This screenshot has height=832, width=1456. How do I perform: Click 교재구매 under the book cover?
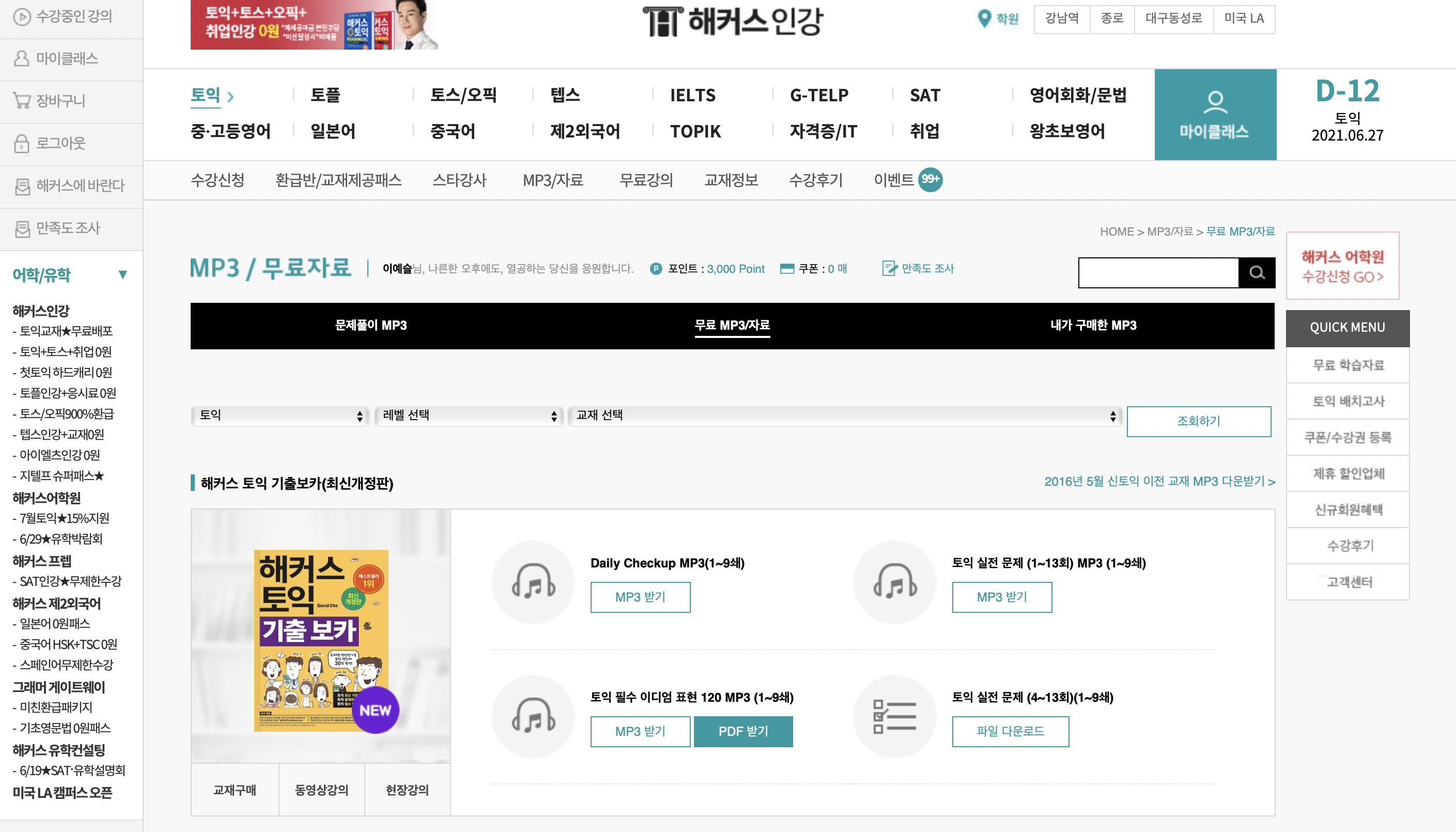coord(235,790)
